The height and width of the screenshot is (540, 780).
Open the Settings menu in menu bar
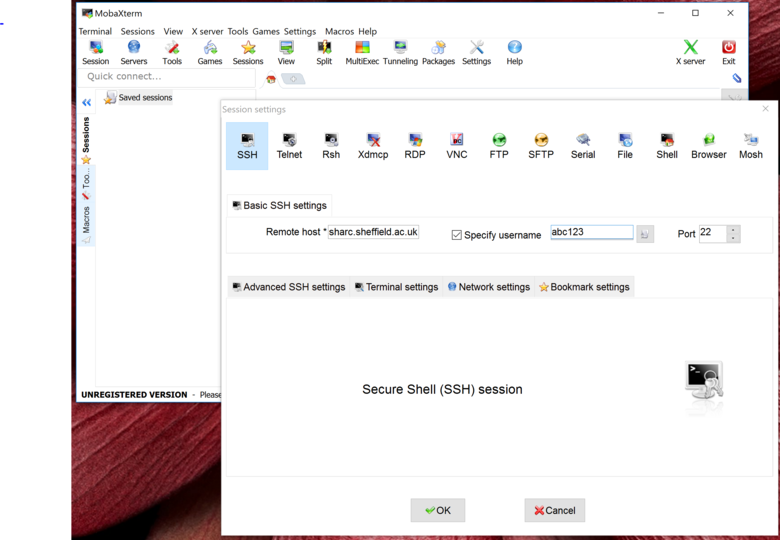coord(300,31)
